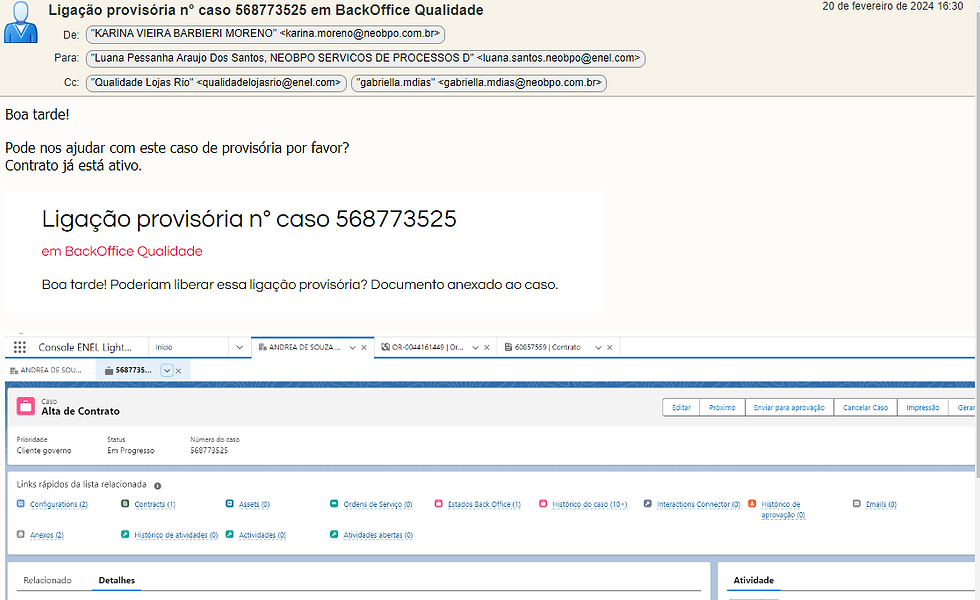Click Cc recipient Qualidade Lojas Rio
The height and width of the screenshot is (600, 980).
(x=216, y=82)
